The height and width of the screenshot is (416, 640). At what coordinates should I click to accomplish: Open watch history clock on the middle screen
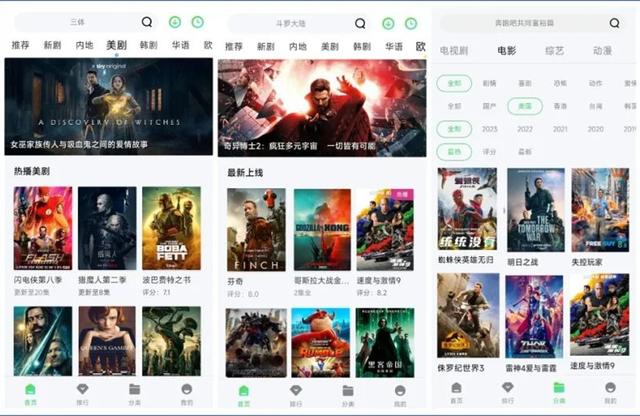411,24
